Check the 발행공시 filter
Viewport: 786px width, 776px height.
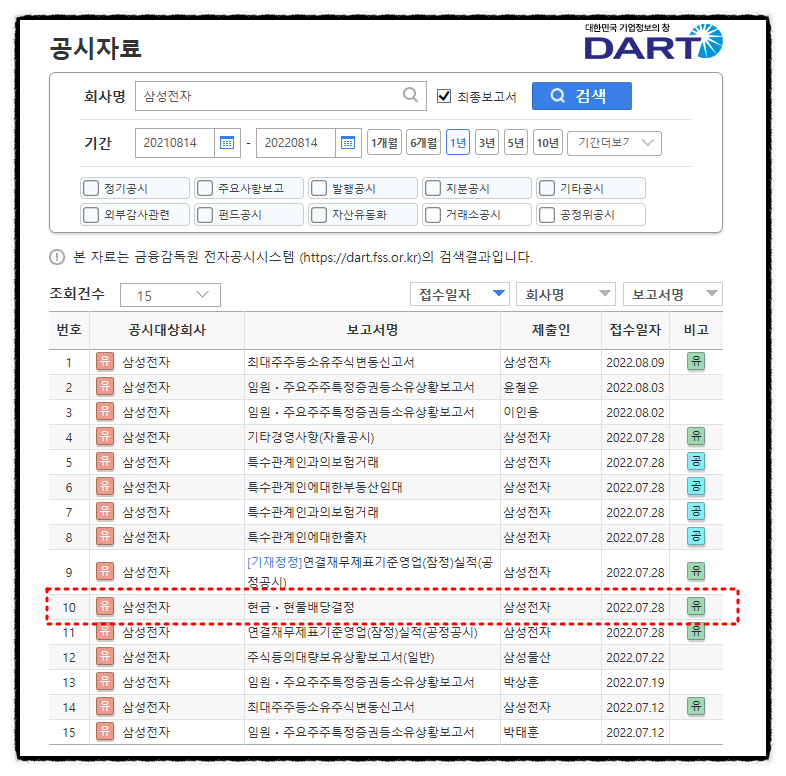(x=319, y=188)
